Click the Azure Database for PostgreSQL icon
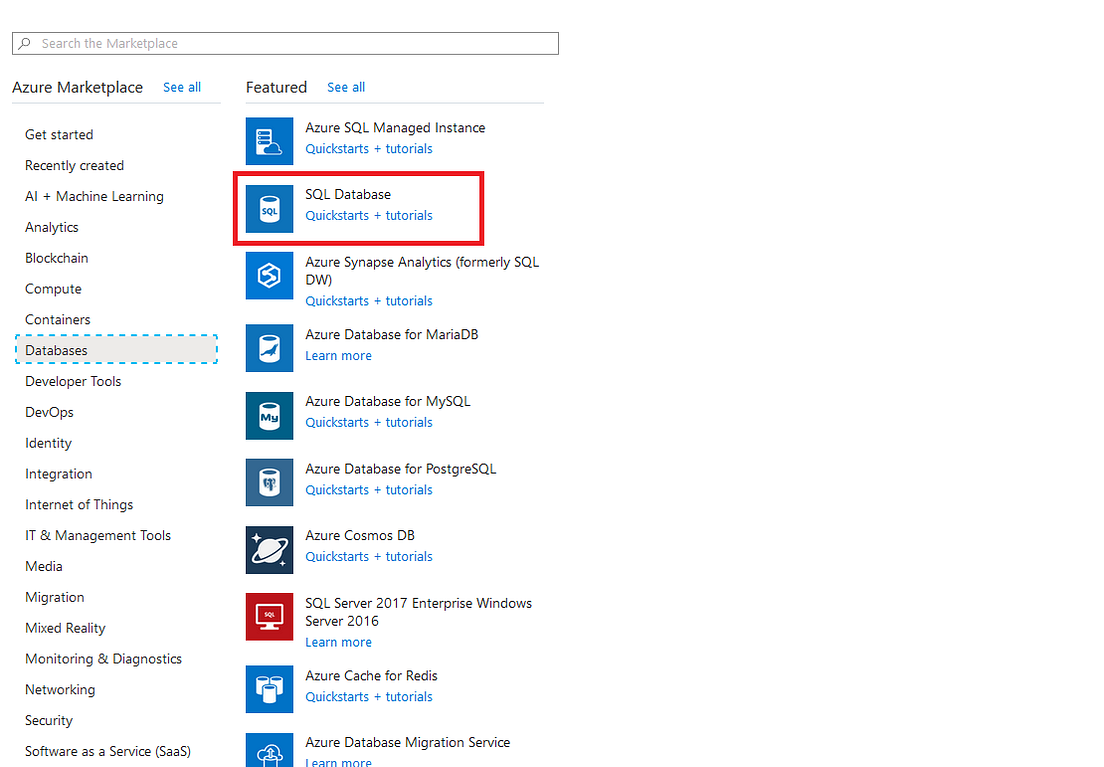 tap(269, 482)
